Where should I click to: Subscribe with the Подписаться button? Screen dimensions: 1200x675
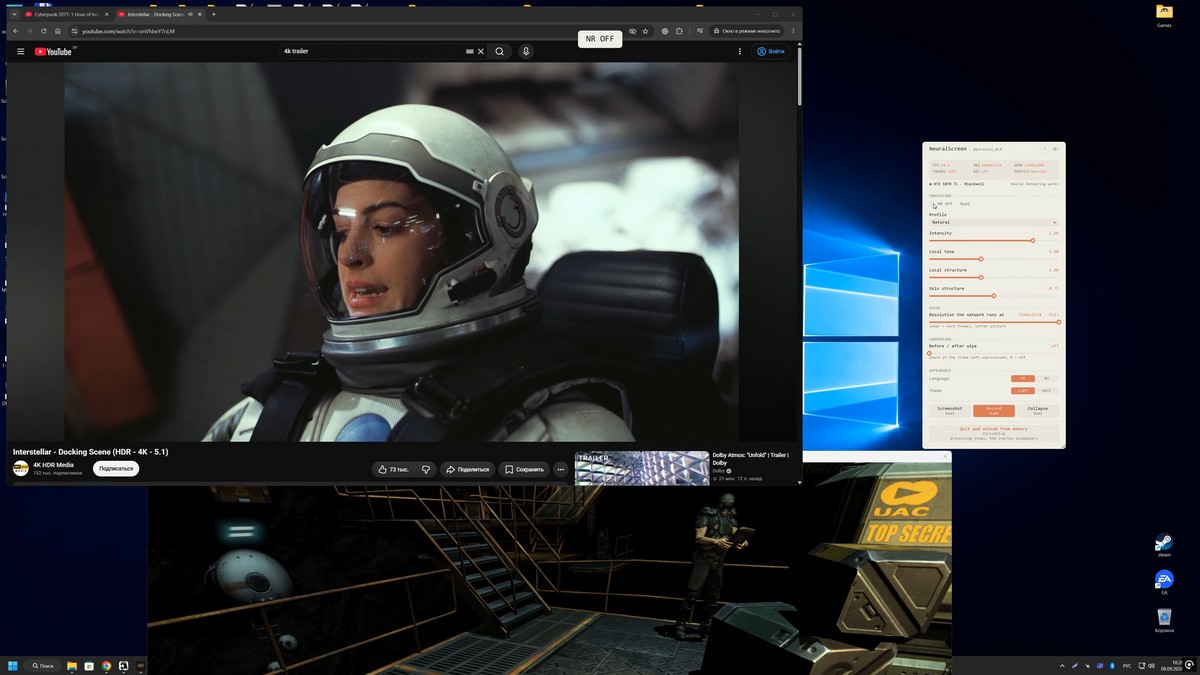116,468
